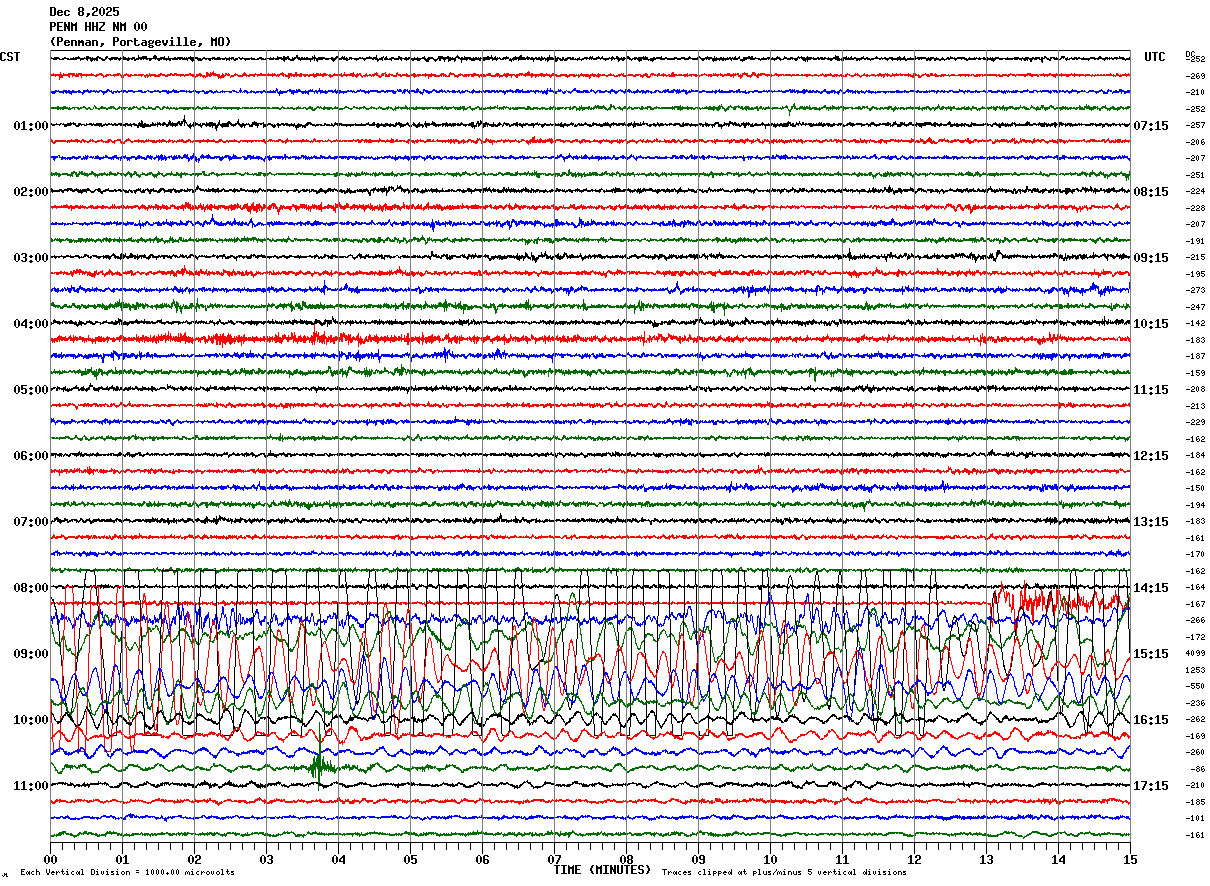Select the 06:00 CST time label

pos(31,456)
